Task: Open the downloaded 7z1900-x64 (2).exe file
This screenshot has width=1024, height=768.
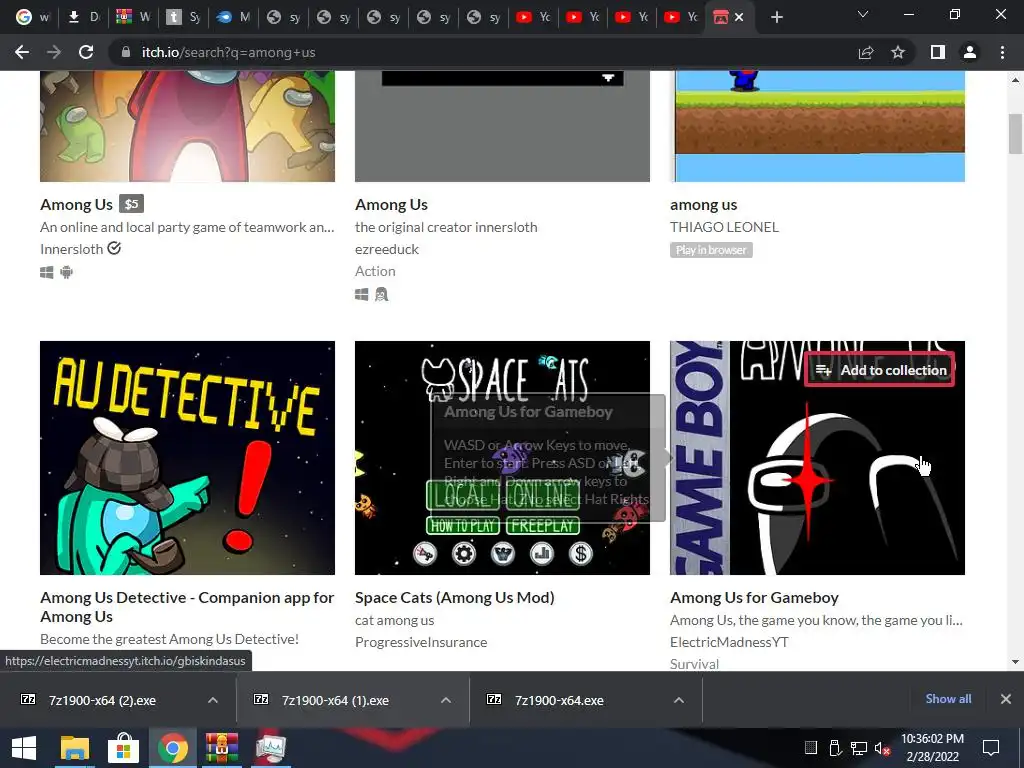Action: pos(102,700)
